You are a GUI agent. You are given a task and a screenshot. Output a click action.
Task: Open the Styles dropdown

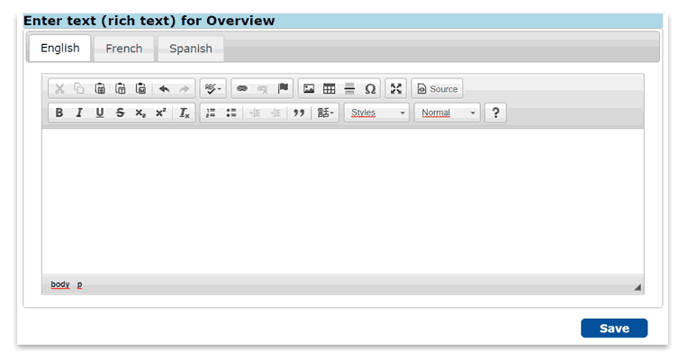377,113
